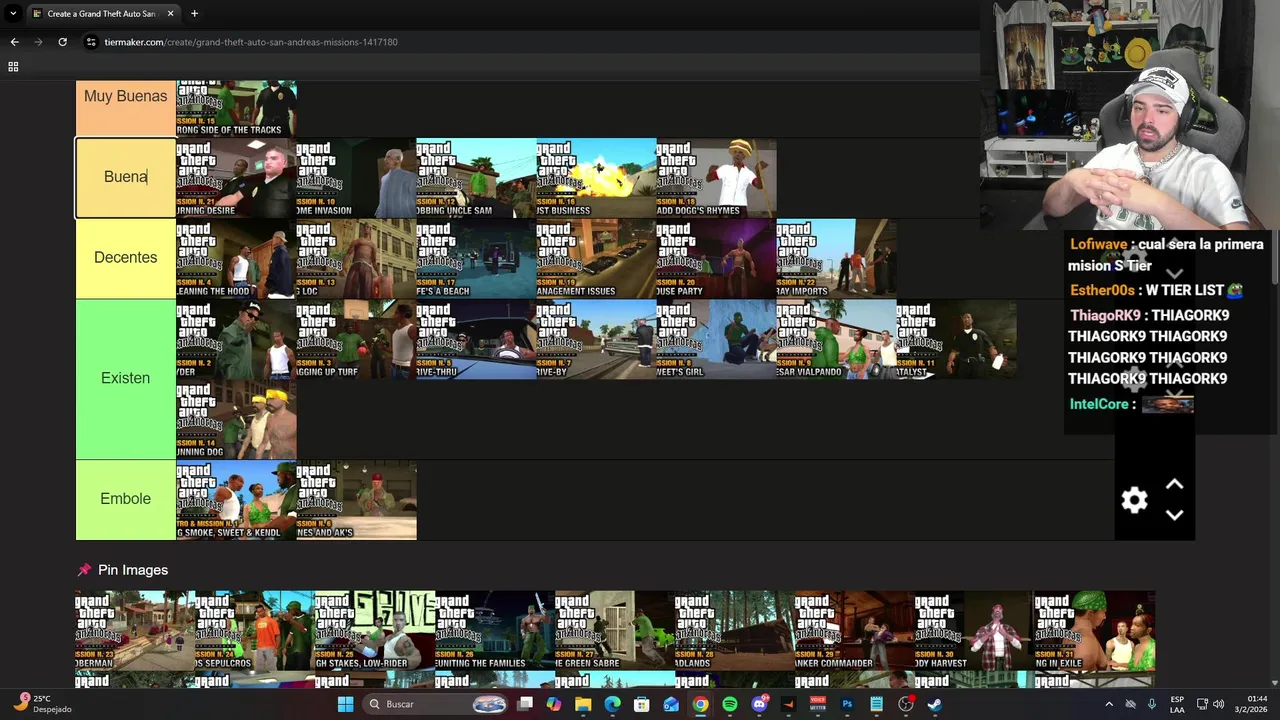The image size is (1280, 720).
Task: Select the Madd Dogg's Rhymes thumbnail
Action: point(716,178)
